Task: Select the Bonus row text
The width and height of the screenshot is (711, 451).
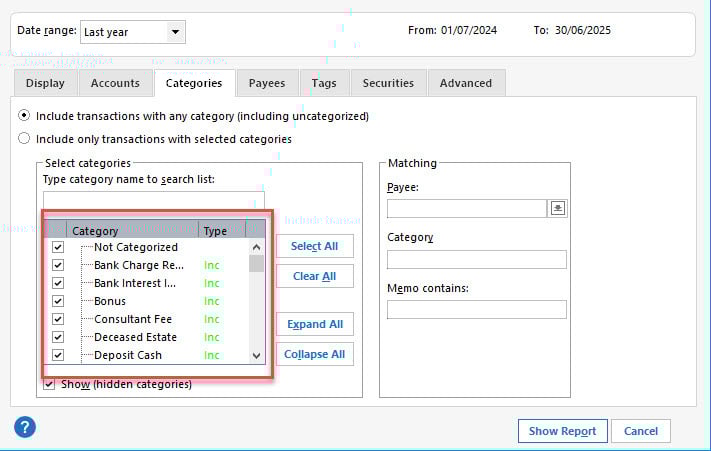Action: [110, 301]
